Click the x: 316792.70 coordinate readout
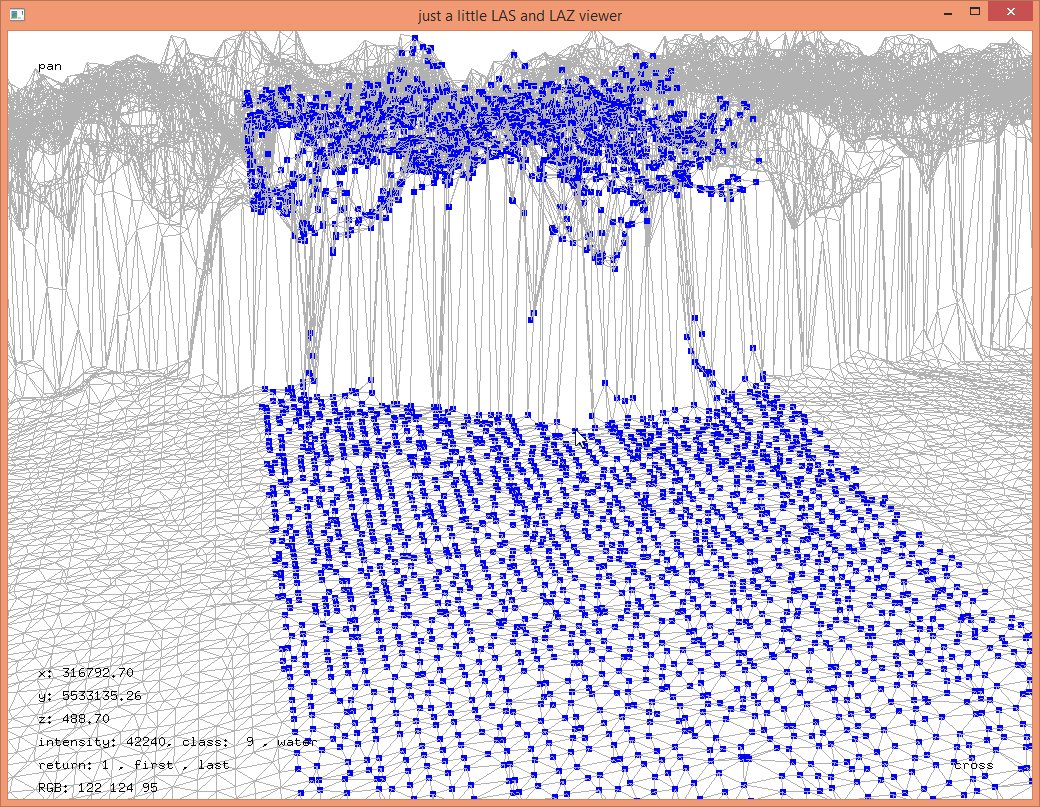 coord(86,673)
